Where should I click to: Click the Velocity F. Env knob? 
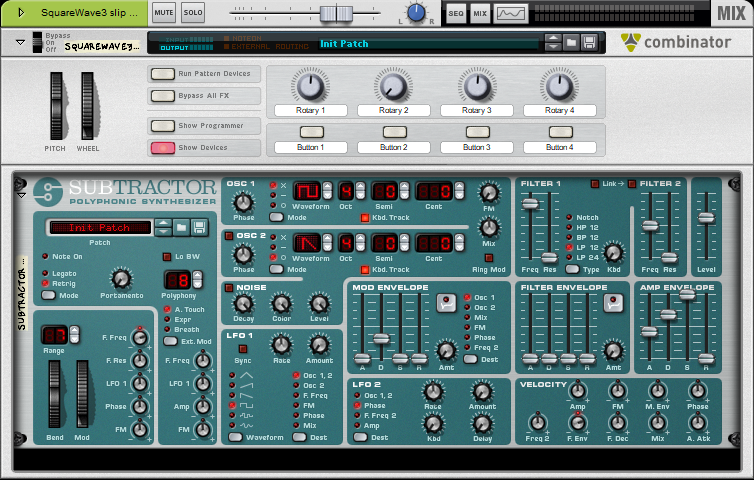pos(577,423)
